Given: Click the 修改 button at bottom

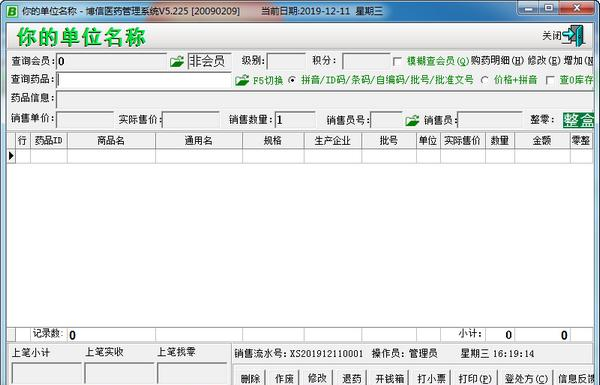Looking at the screenshot, I should [317, 378].
